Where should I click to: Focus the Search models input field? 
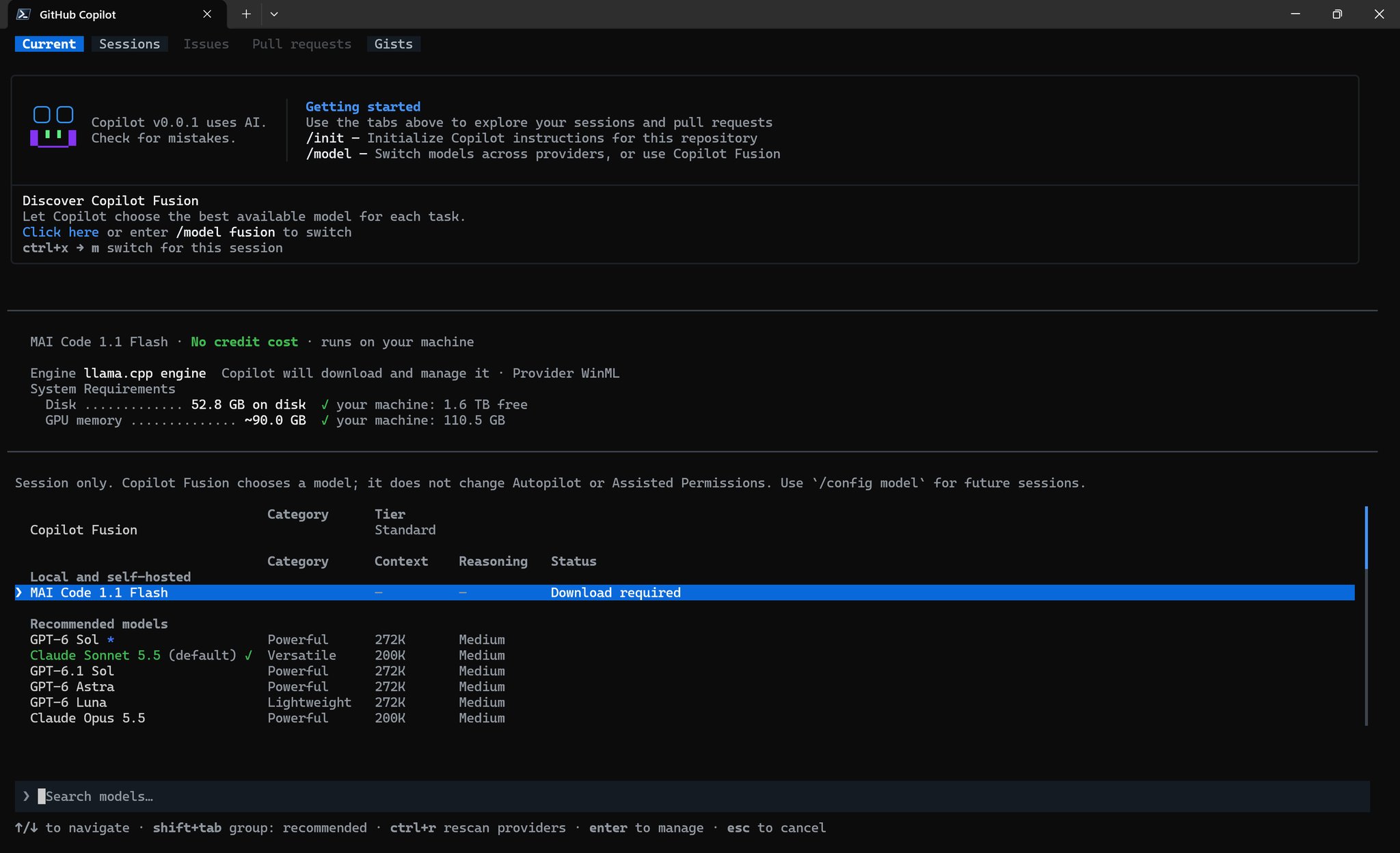[x=692, y=796]
